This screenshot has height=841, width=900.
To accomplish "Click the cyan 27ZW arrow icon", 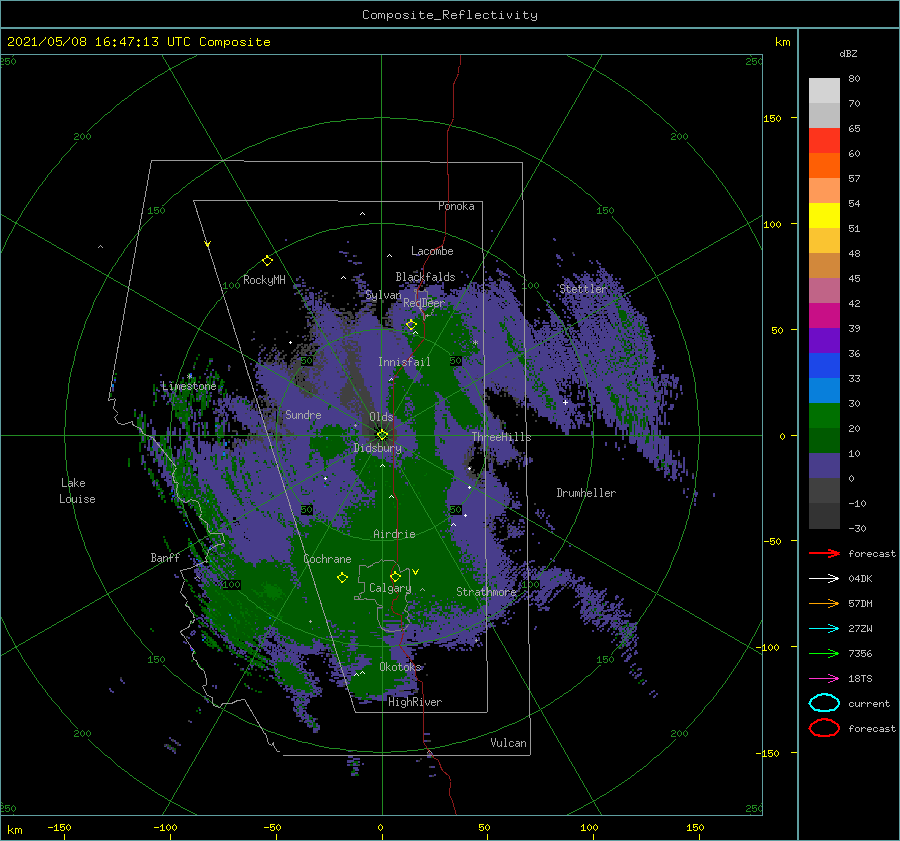I will pos(824,629).
